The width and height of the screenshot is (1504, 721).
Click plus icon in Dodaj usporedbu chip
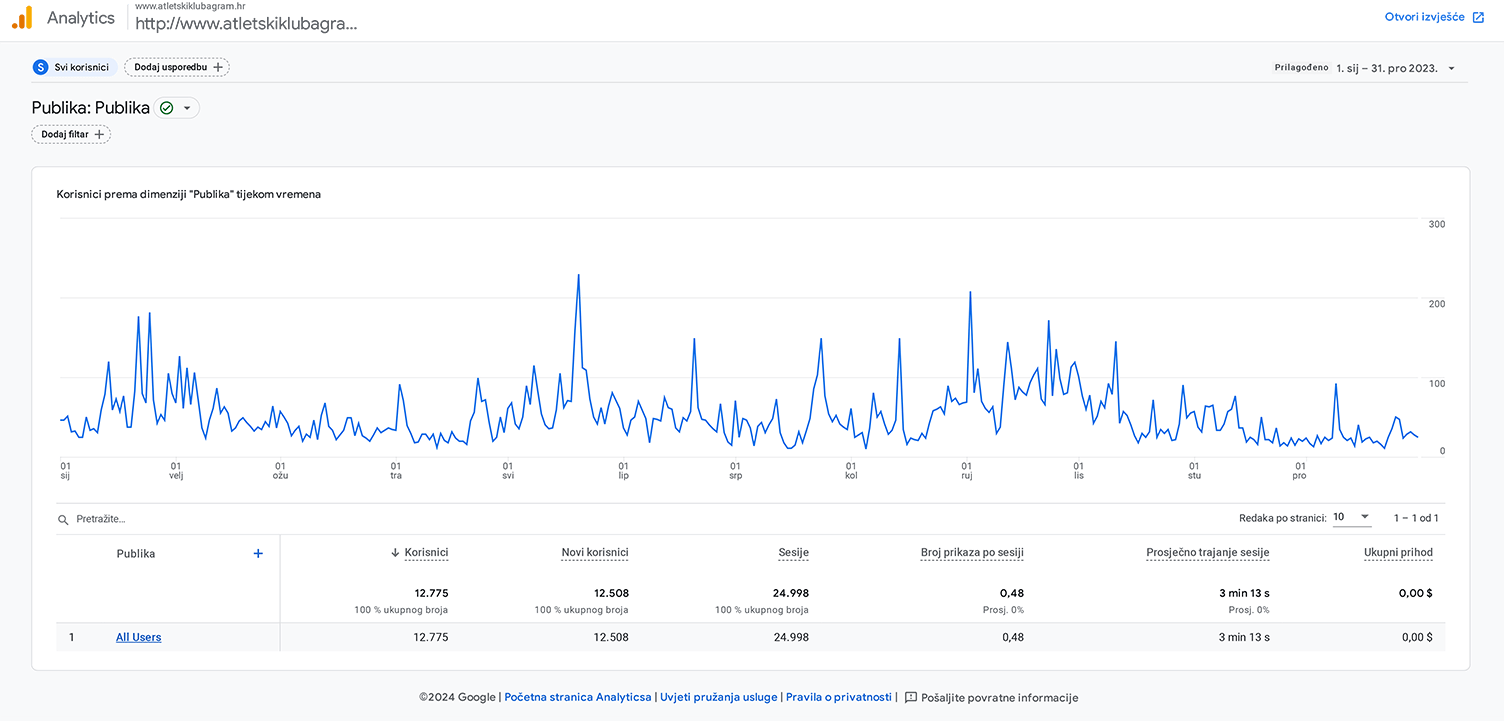[218, 67]
